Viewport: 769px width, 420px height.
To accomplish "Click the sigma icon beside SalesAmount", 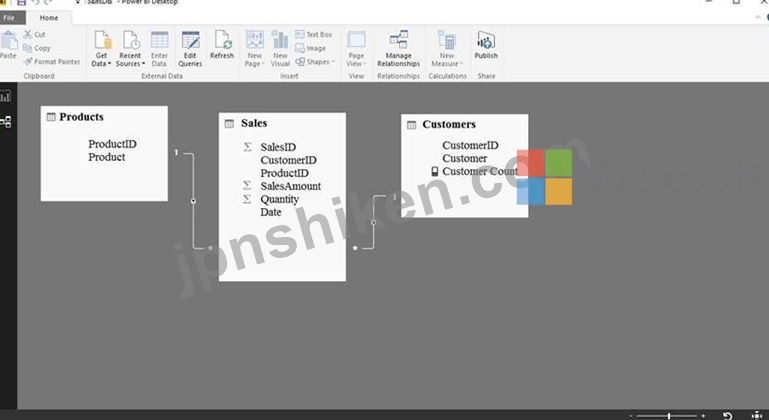I will tap(247, 185).
